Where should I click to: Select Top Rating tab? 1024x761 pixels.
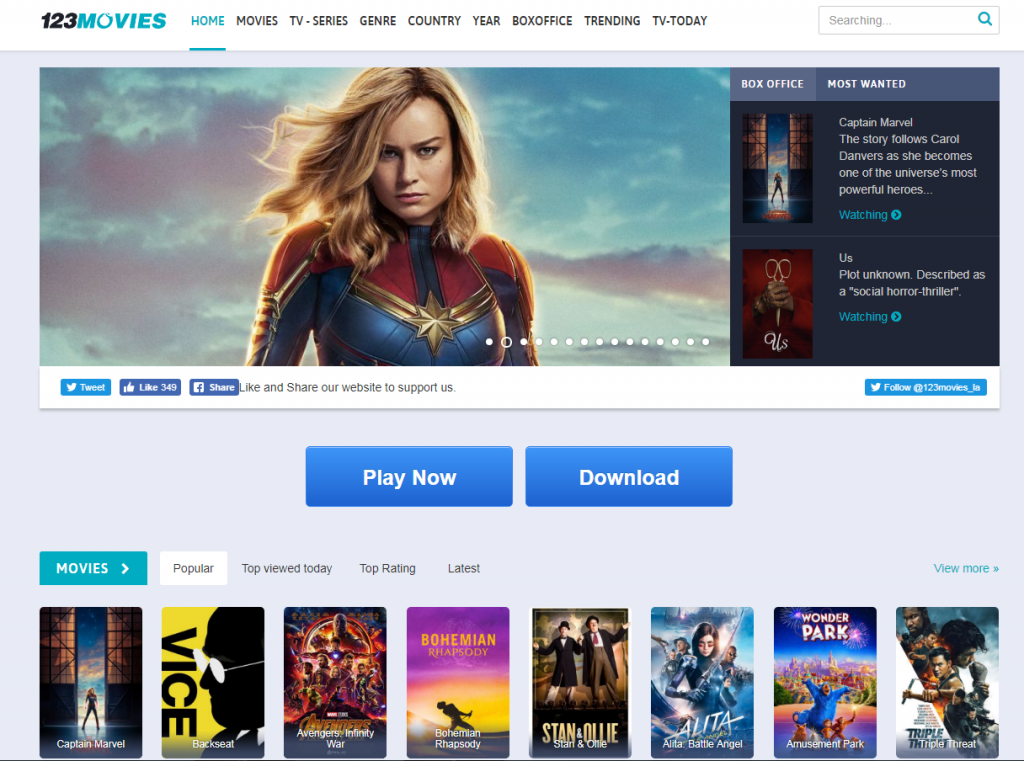[387, 568]
